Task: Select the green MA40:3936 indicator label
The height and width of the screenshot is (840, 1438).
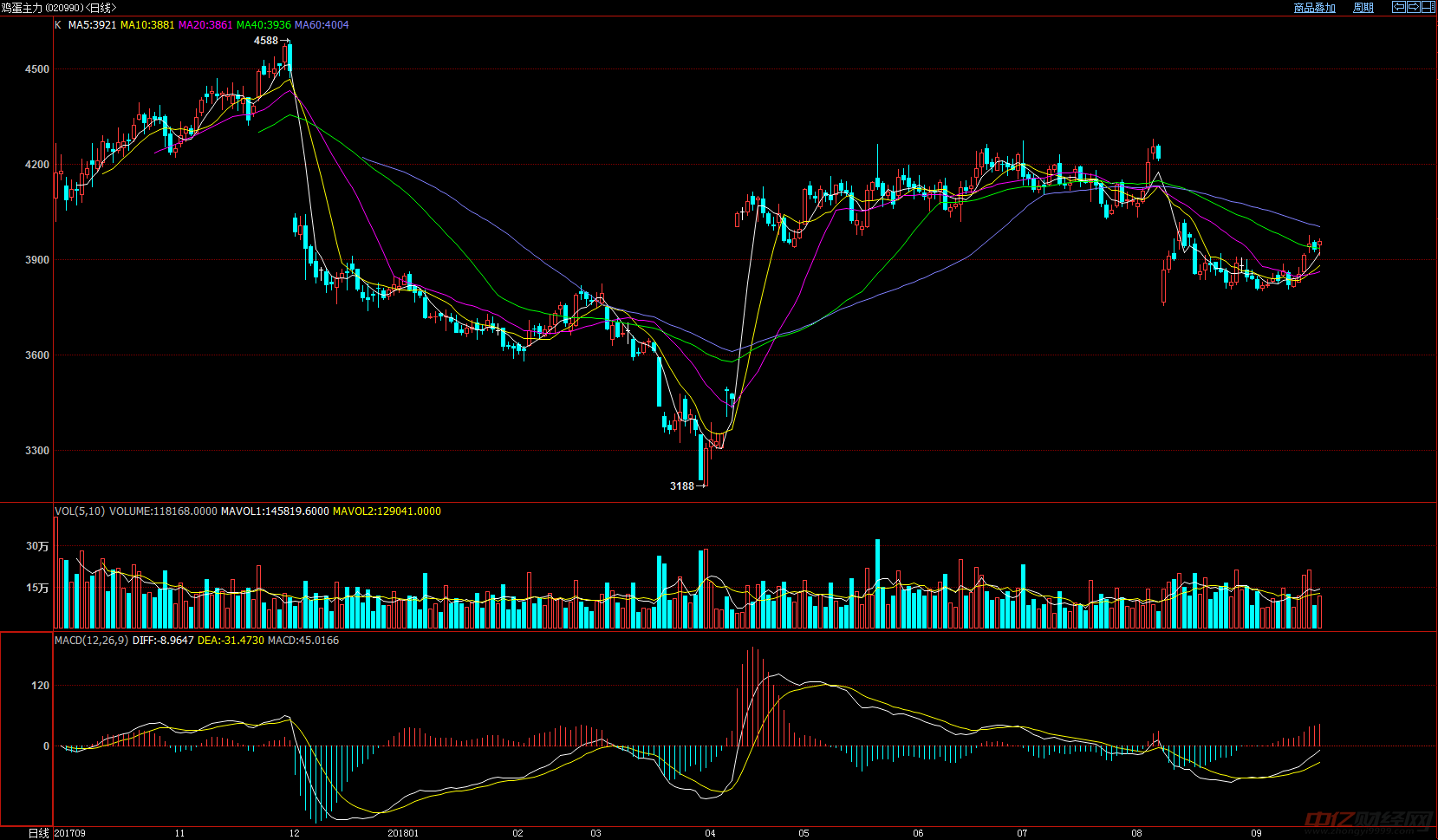Action: click(x=264, y=25)
